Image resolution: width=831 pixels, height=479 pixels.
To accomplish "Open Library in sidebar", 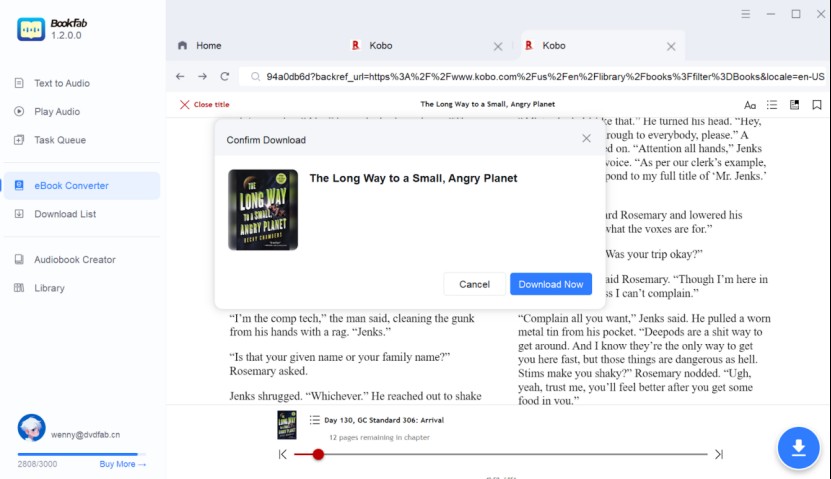I will click(49, 288).
